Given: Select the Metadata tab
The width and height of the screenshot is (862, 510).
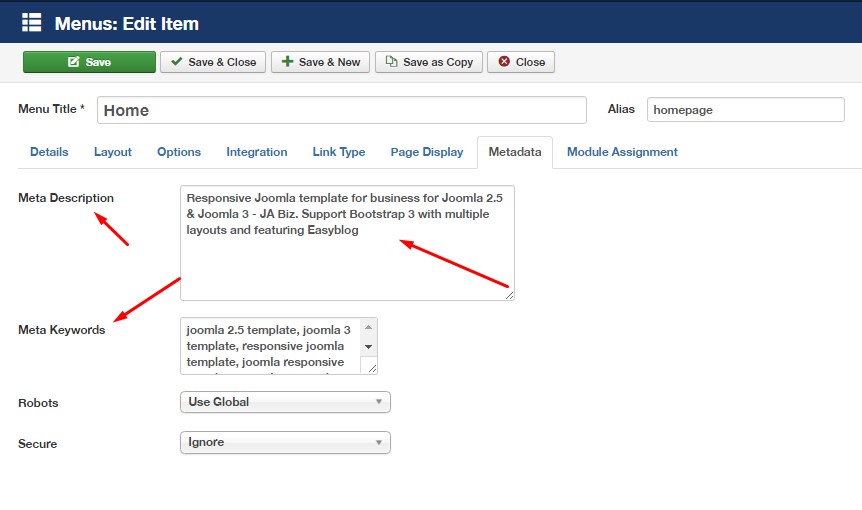Looking at the screenshot, I should coord(515,152).
